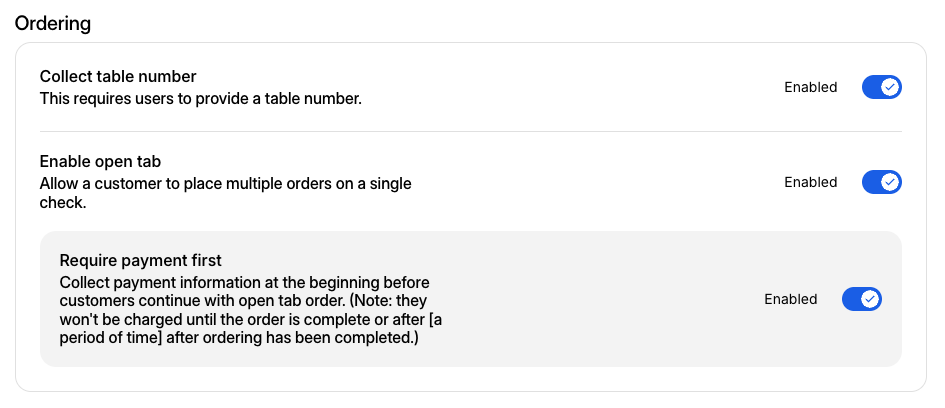Toggle off Require payment first
This screenshot has width=945, height=408.
tap(861, 299)
